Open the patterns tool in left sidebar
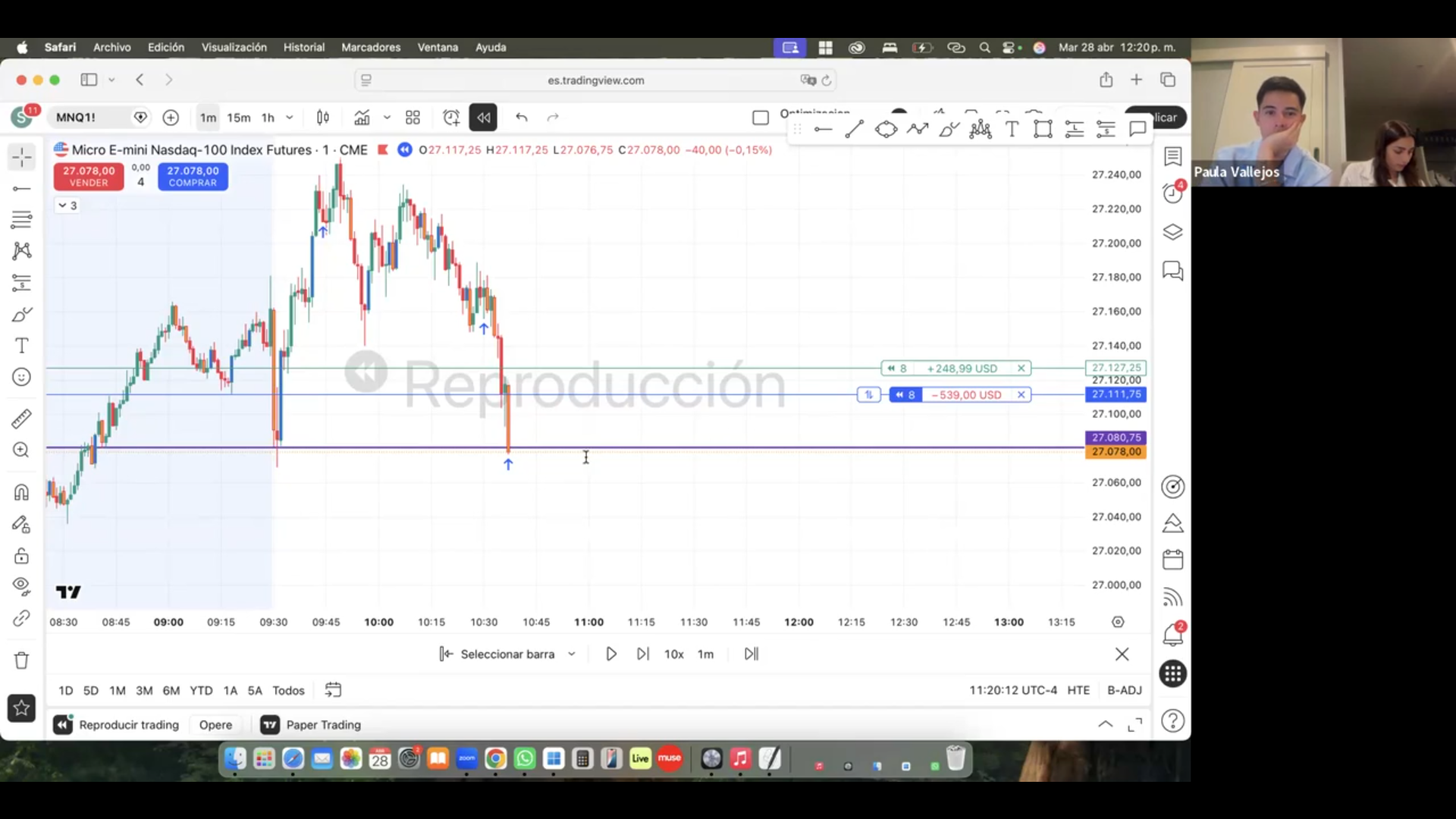Screen dimensions: 1456x819 (x=21, y=251)
